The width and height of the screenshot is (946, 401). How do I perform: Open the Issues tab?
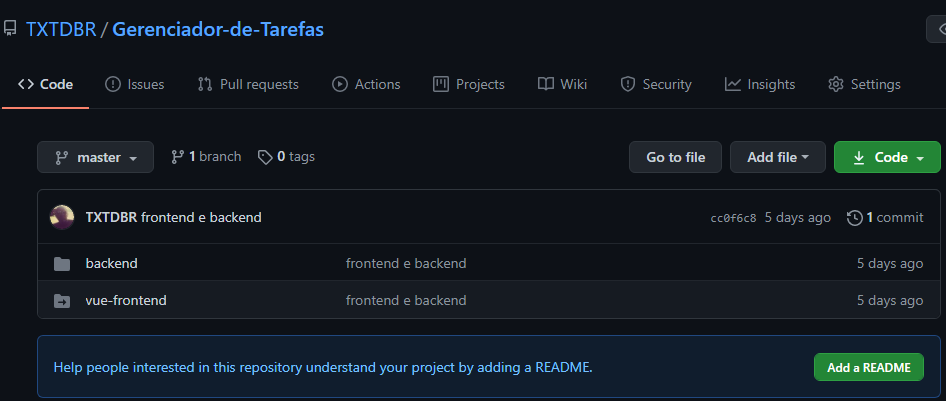[x=134, y=84]
